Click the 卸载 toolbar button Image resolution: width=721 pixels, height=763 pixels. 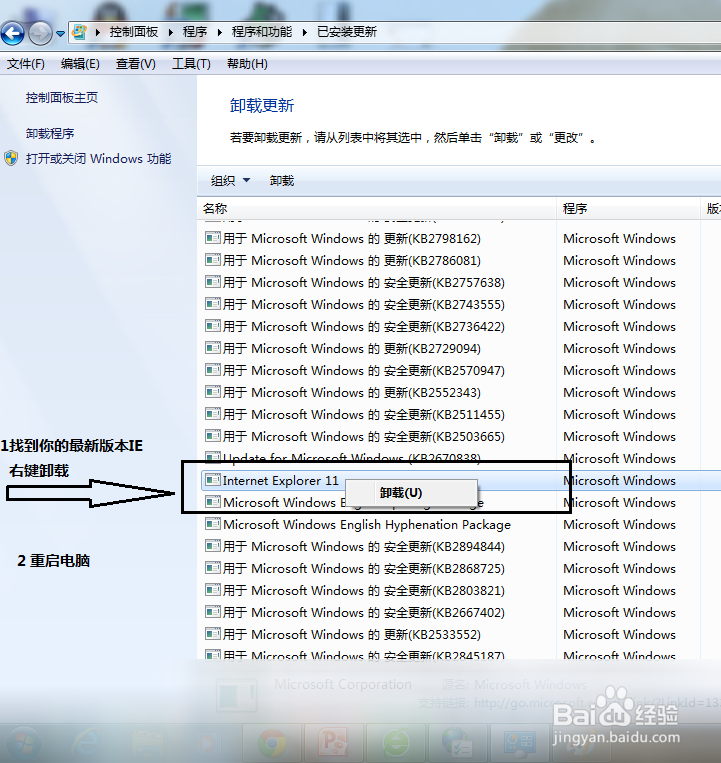[x=282, y=181]
